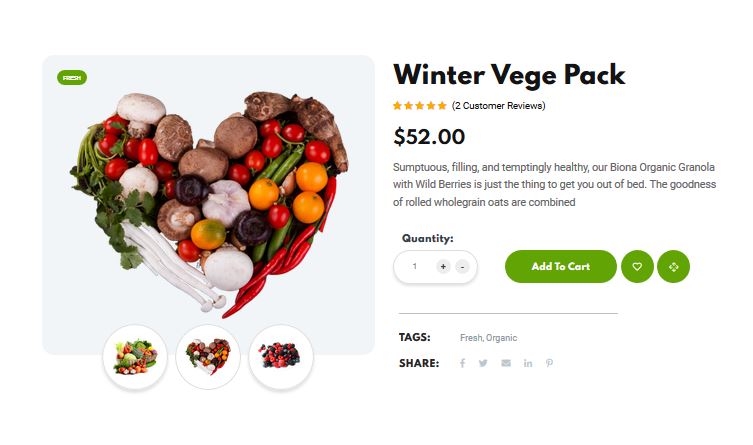
Task: Select the Fresh tag link
Action: [471, 337]
